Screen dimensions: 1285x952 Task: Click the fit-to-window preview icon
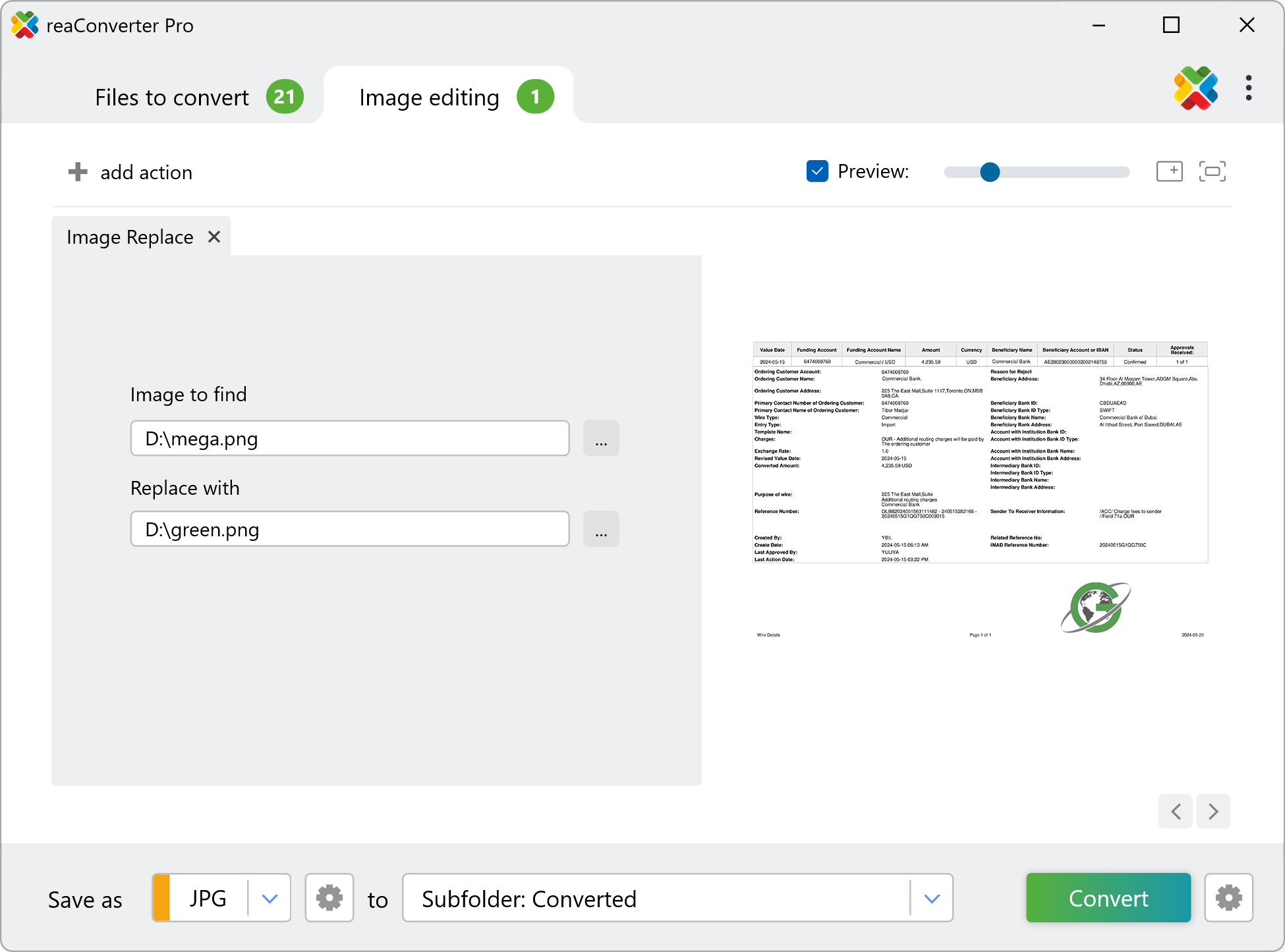(1212, 171)
